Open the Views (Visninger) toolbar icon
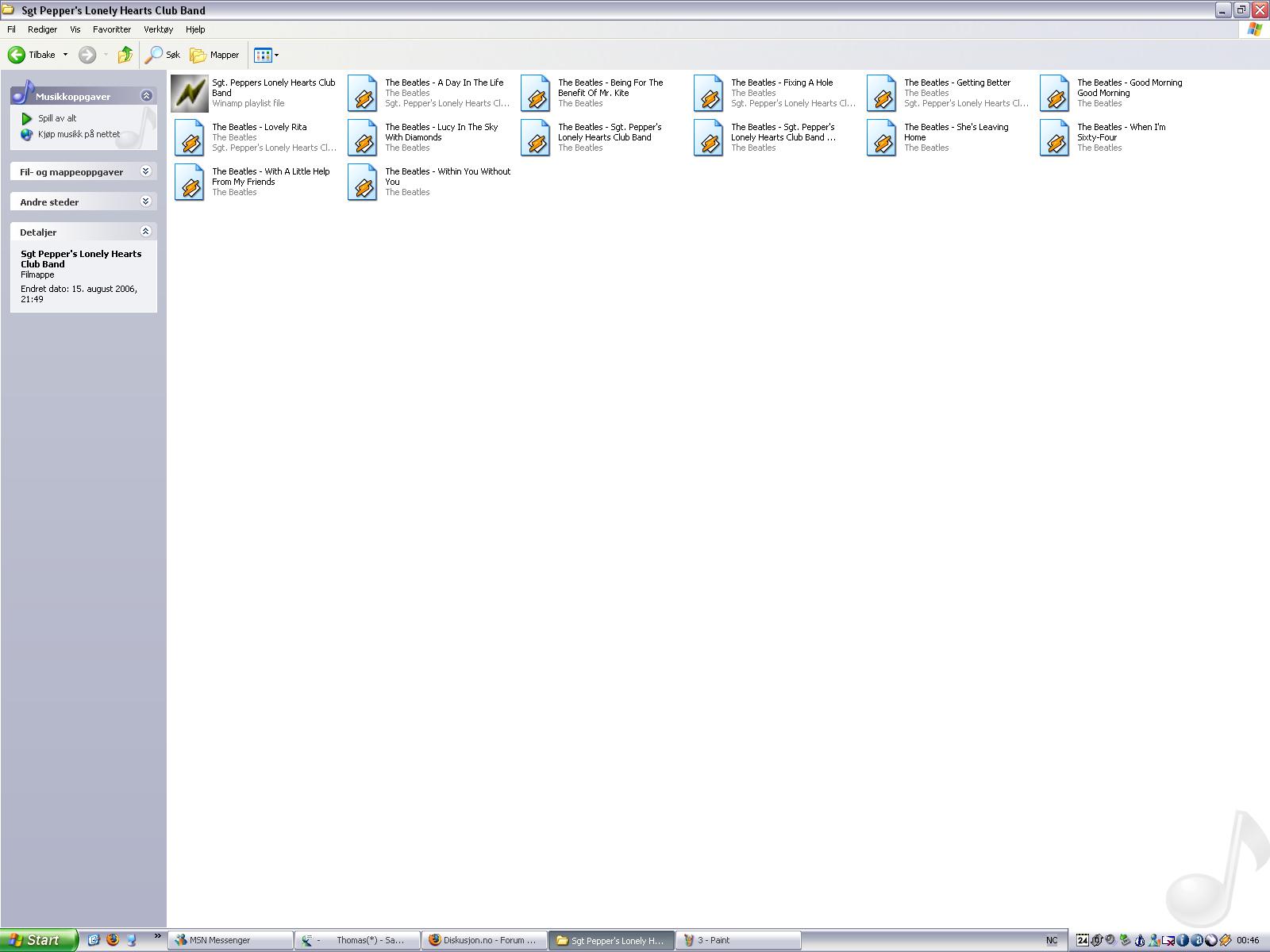Screen dimensions: 1270x952 point(263,55)
